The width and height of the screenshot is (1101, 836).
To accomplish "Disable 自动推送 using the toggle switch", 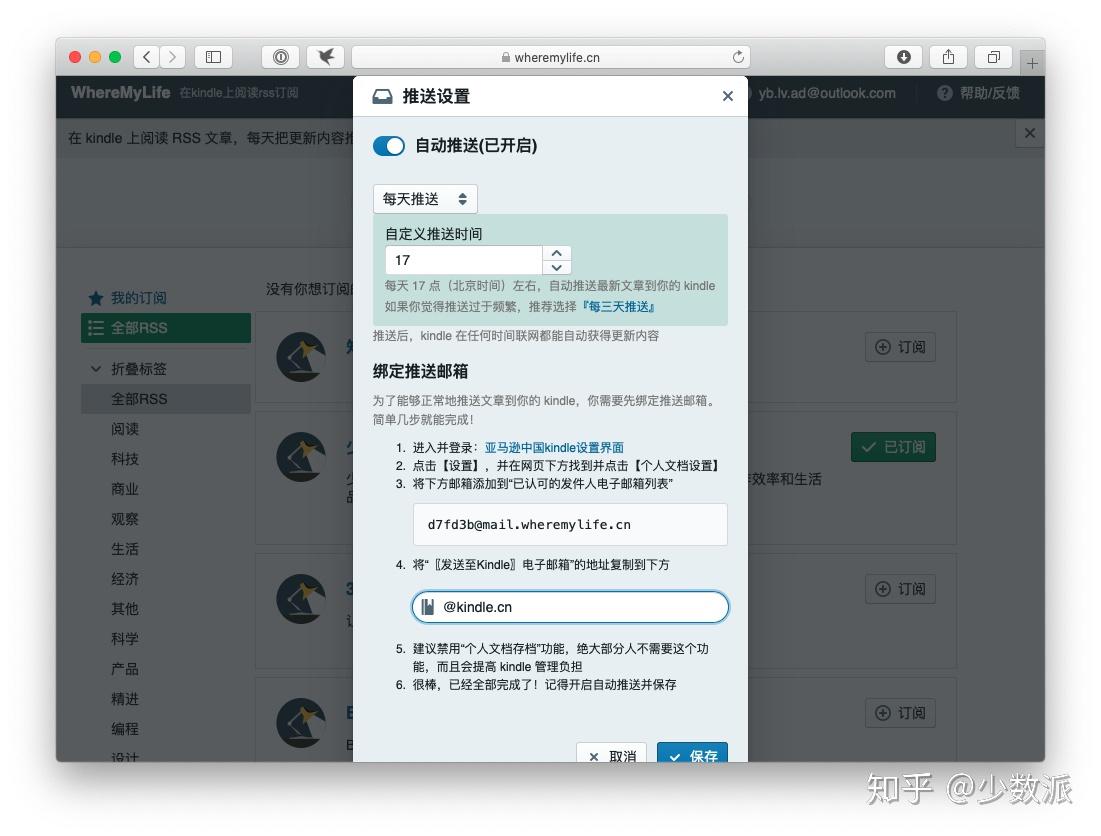I will 389,146.
